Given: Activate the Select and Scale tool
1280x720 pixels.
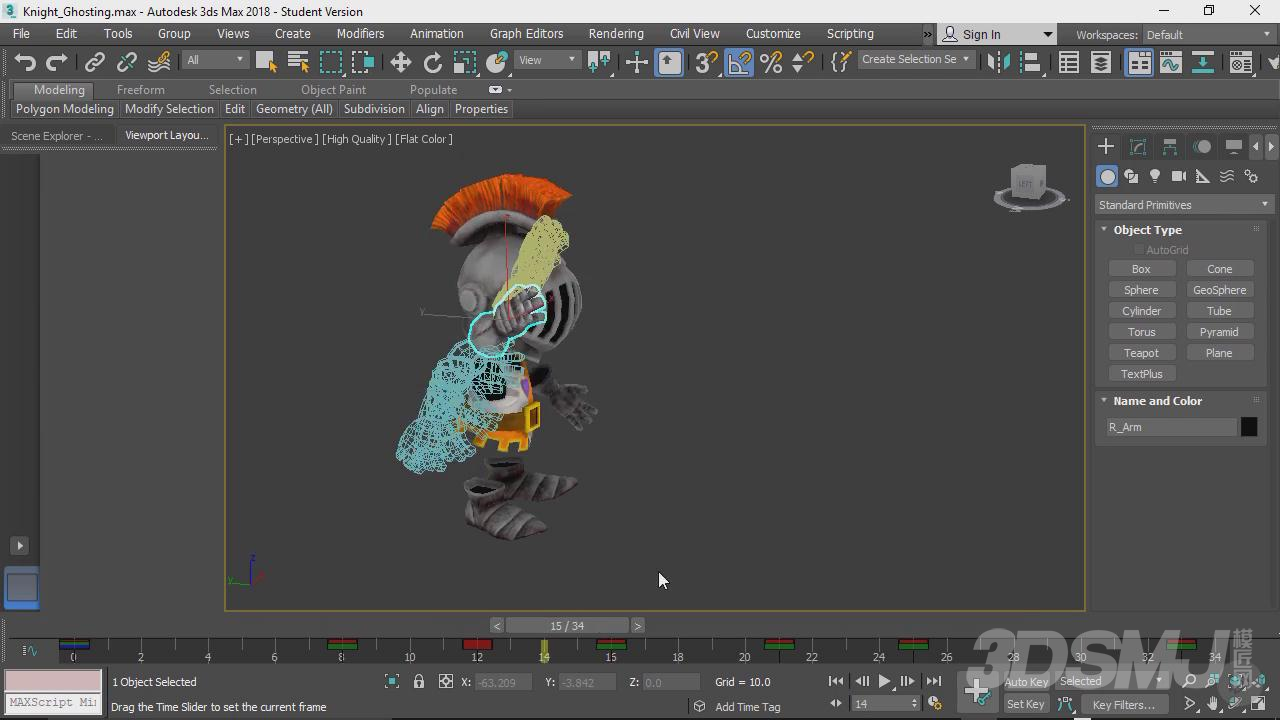Looking at the screenshot, I should (464, 62).
